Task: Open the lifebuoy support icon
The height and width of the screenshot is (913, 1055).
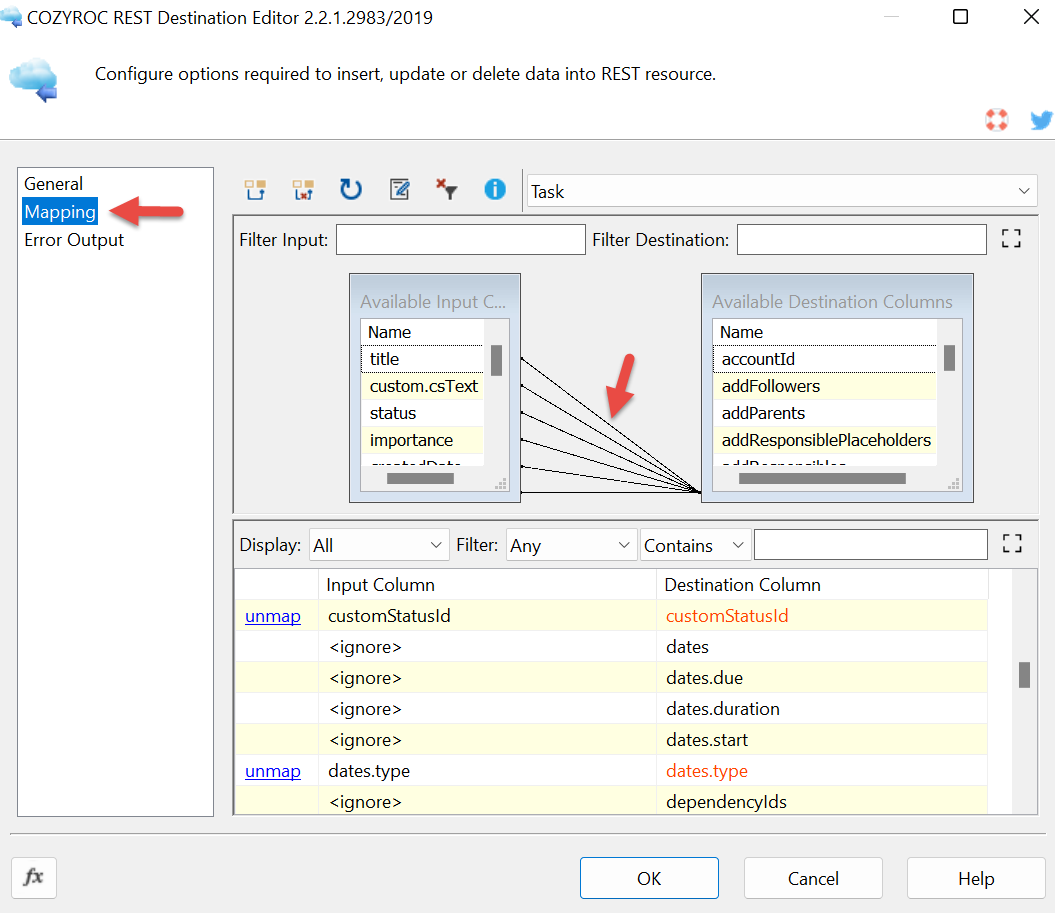Action: 996,120
